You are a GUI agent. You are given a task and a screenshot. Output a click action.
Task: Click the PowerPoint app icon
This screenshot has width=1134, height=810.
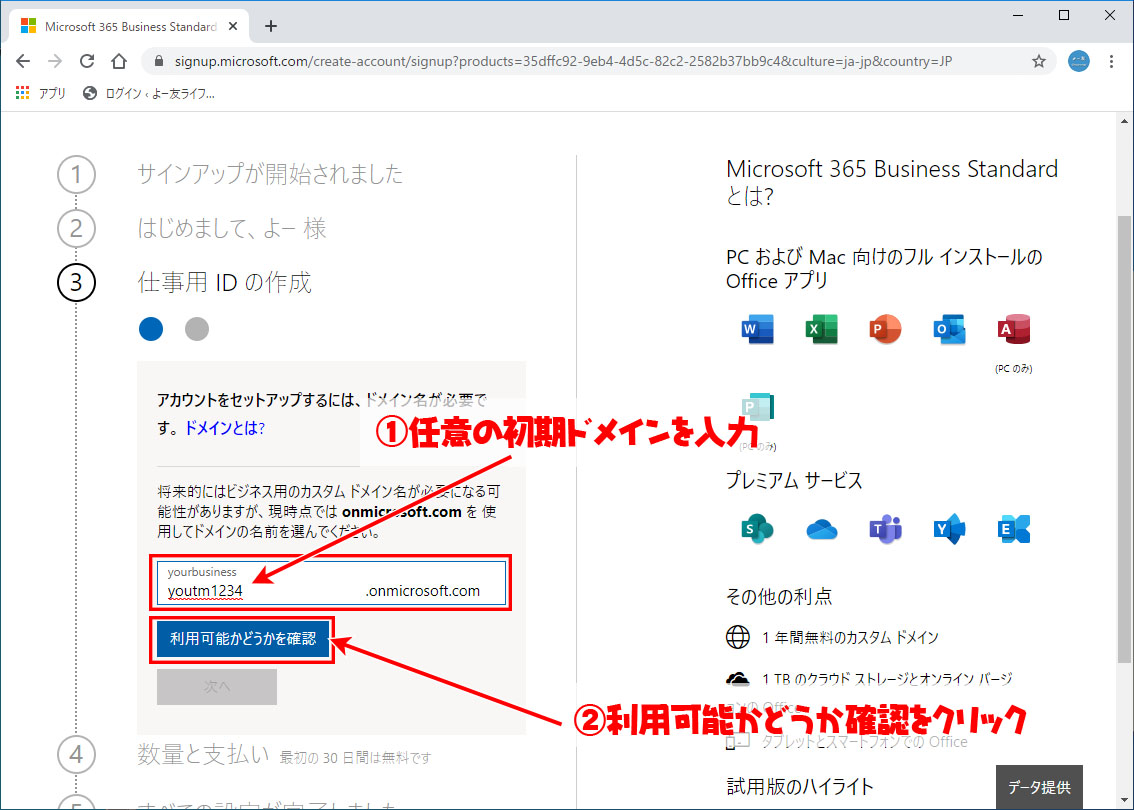coord(885,329)
